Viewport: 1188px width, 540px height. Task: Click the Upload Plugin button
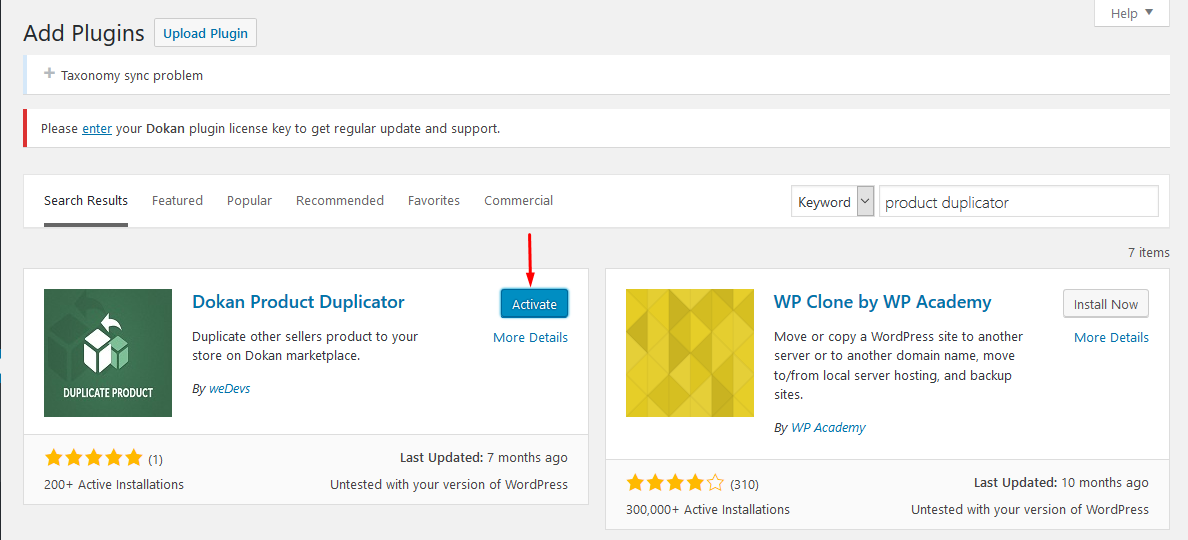205,33
